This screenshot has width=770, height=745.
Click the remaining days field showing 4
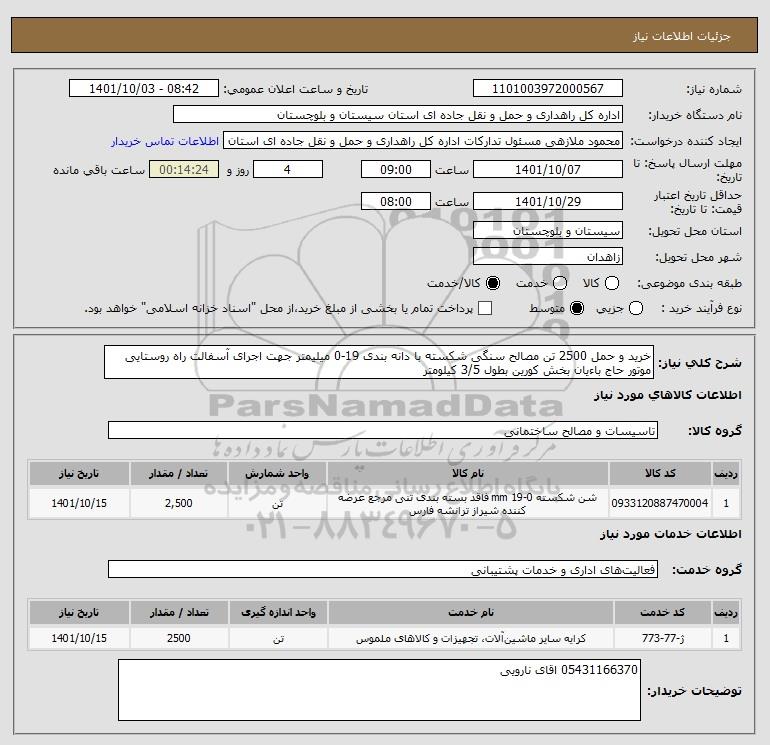coord(288,169)
